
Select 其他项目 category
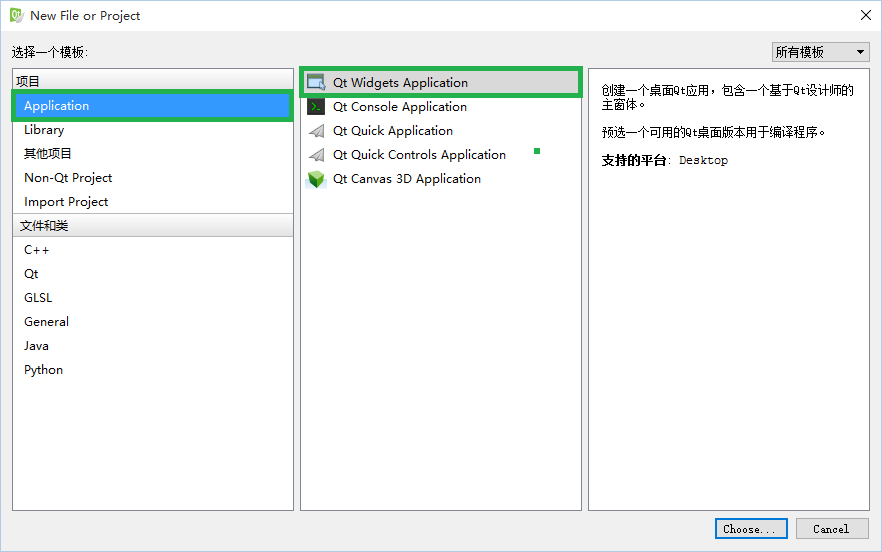tap(152, 154)
